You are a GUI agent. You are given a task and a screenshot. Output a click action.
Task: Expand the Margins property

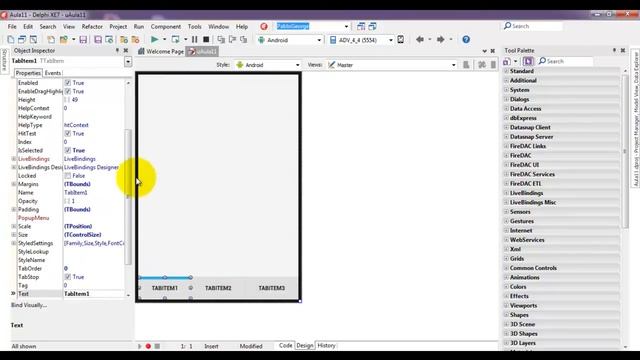pyautogui.click(x=14, y=184)
